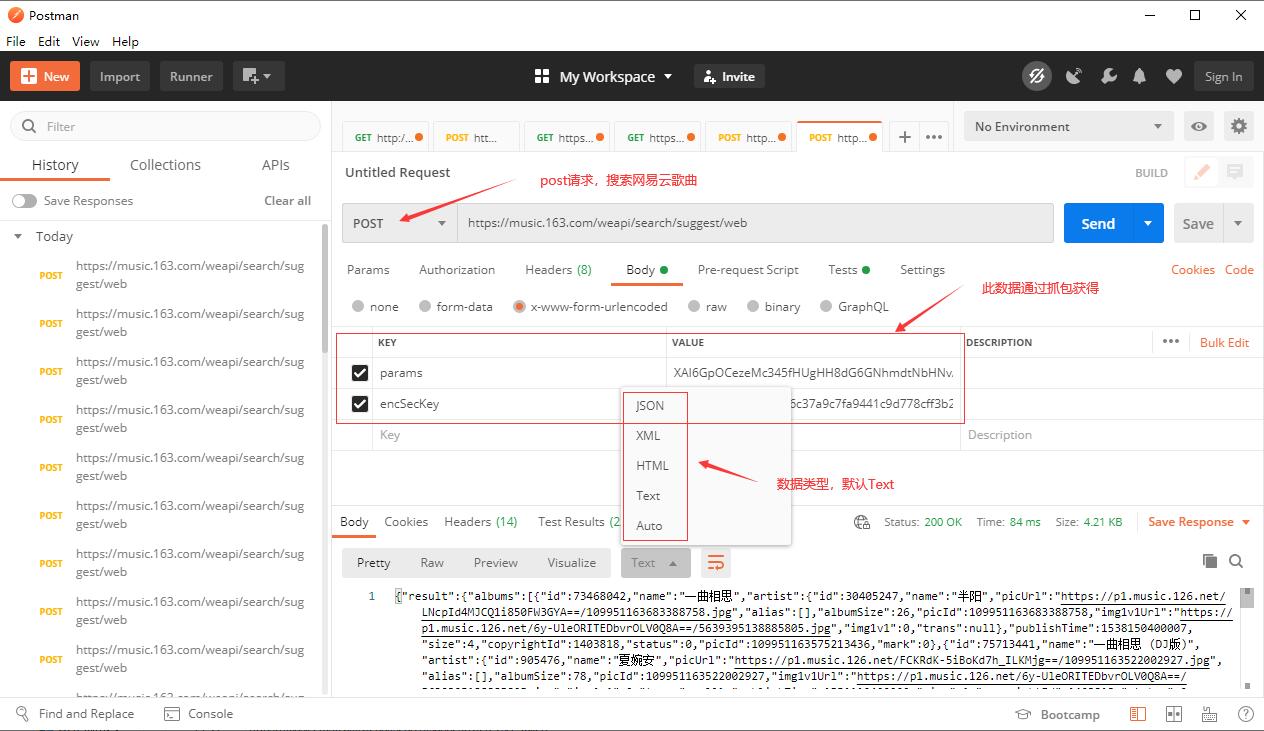Open the help question mark icon

click(1246, 714)
